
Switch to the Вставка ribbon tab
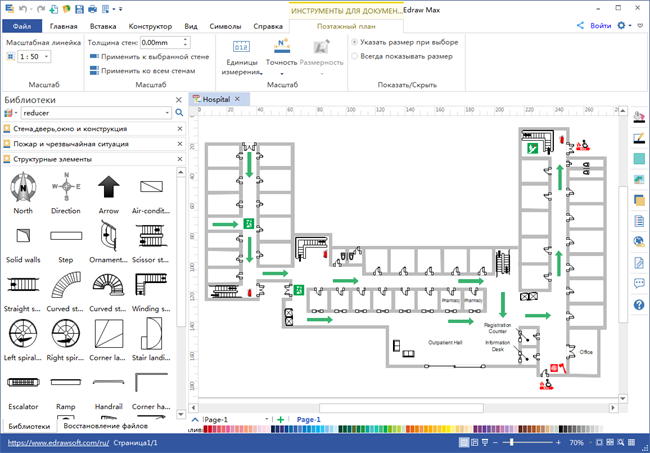click(x=103, y=25)
